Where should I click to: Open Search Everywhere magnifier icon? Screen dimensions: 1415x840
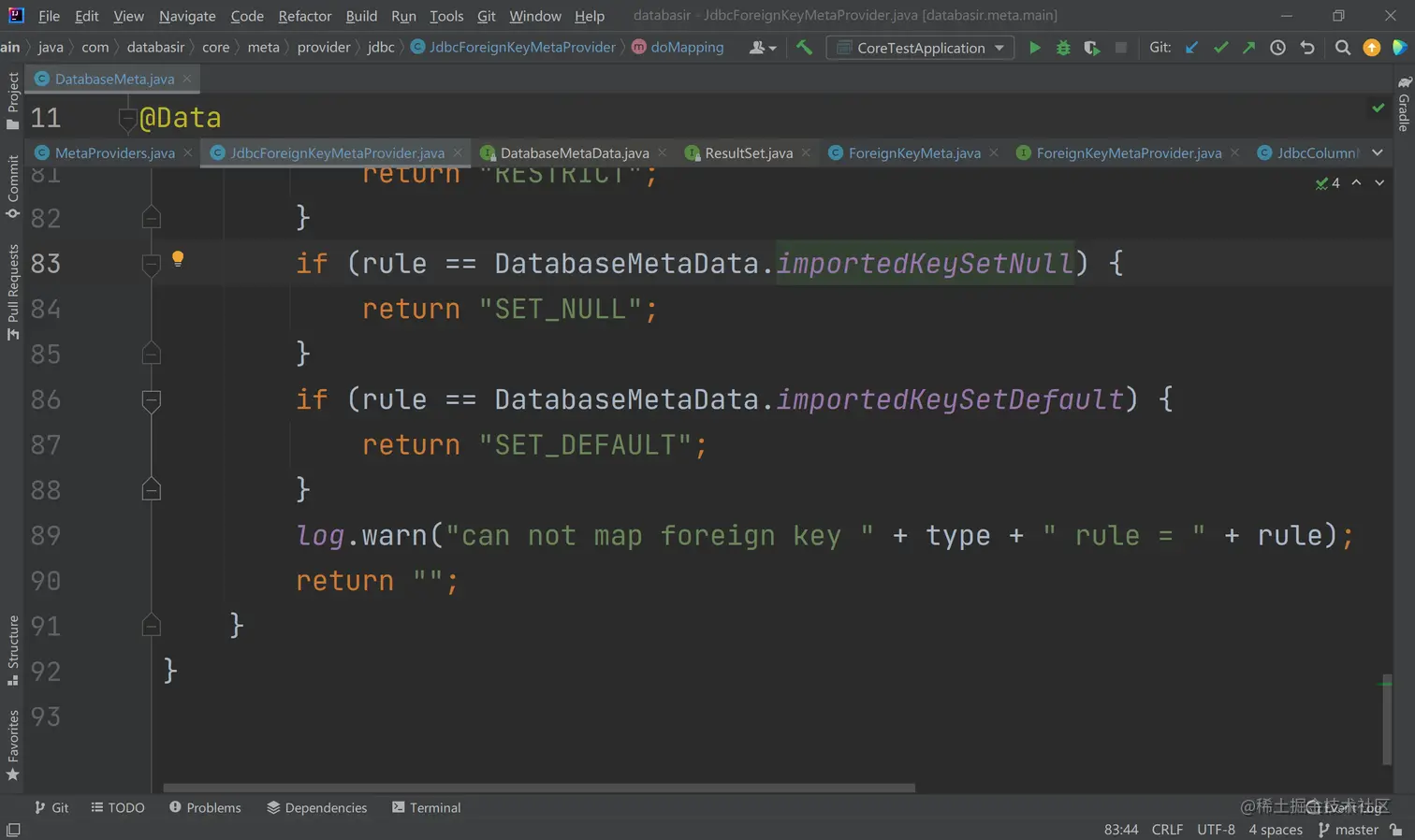(1342, 48)
